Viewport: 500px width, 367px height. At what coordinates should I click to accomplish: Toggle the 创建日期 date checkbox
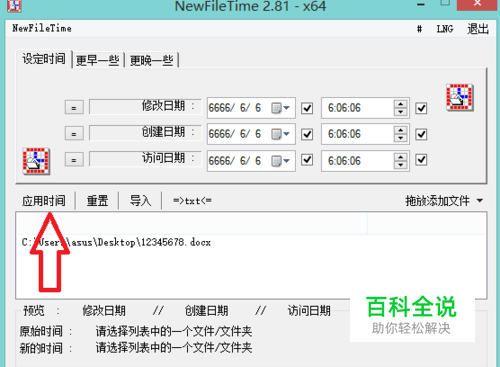click(x=307, y=134)
